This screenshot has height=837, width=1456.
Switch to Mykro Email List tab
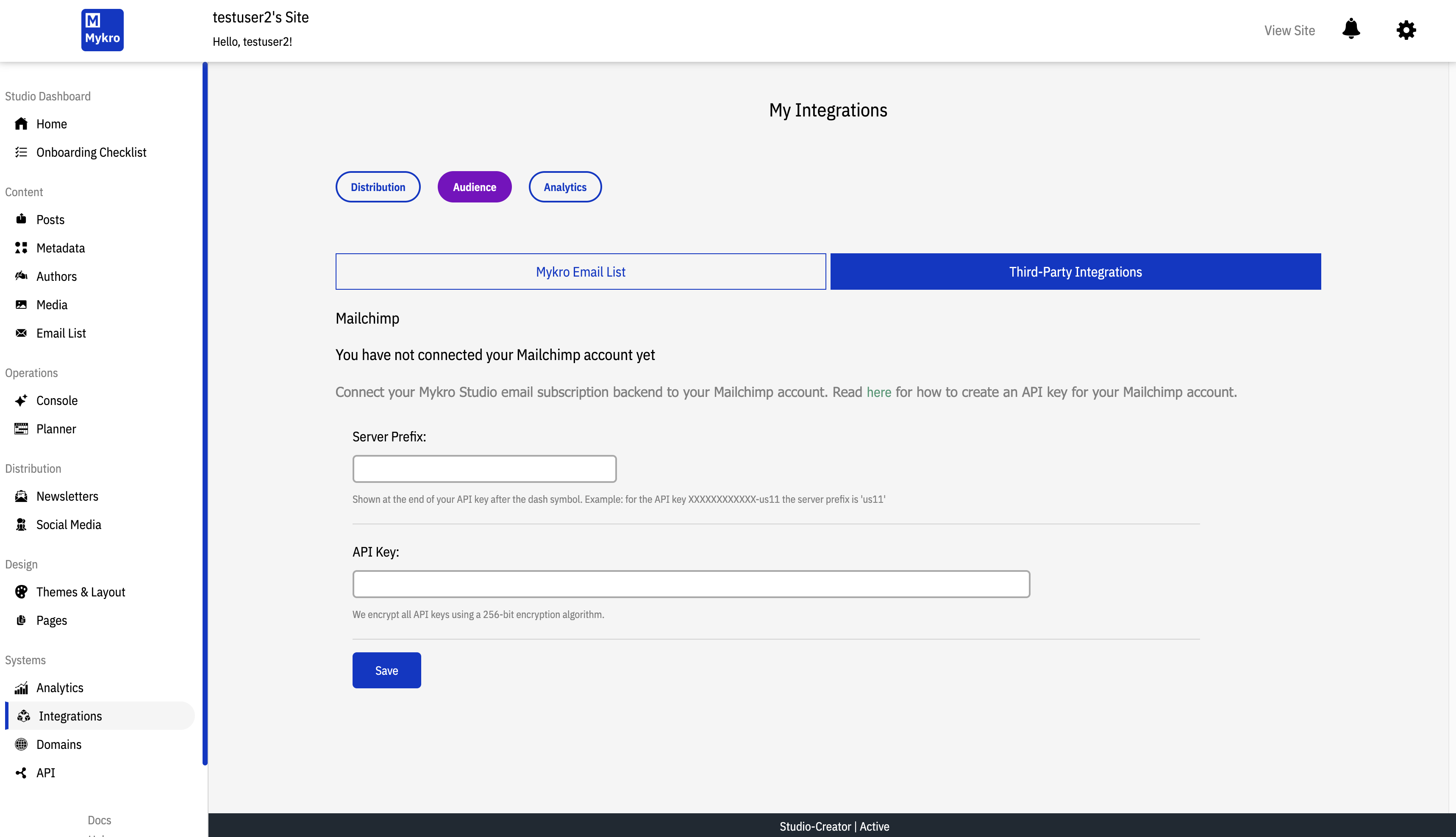point(580,272)
